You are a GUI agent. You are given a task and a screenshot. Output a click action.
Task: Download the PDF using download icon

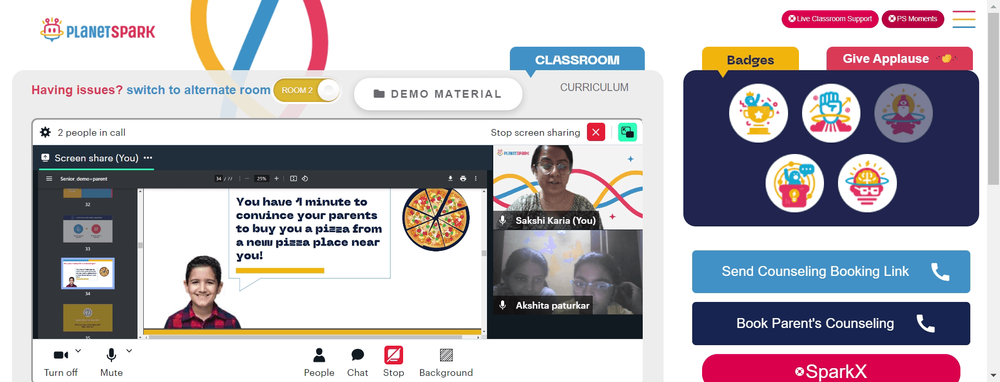[450, 179]
